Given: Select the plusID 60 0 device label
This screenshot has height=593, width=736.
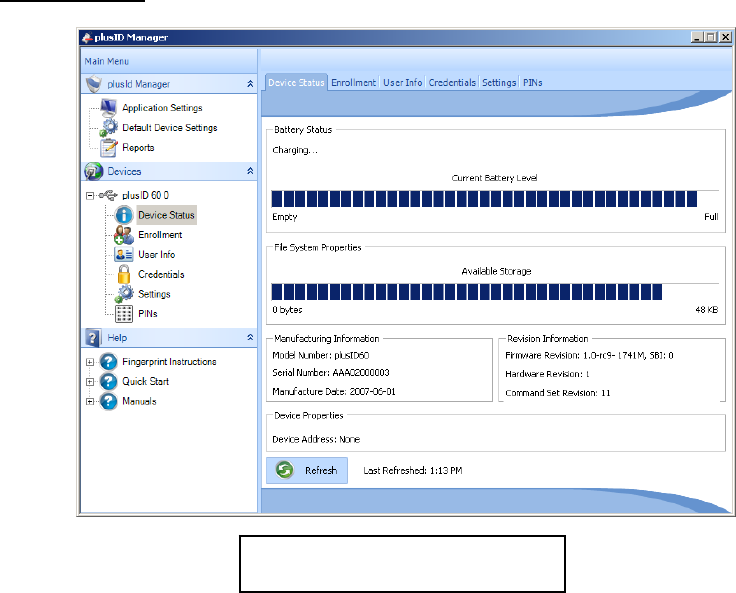Looking at the screenshot, I should 146,195.
